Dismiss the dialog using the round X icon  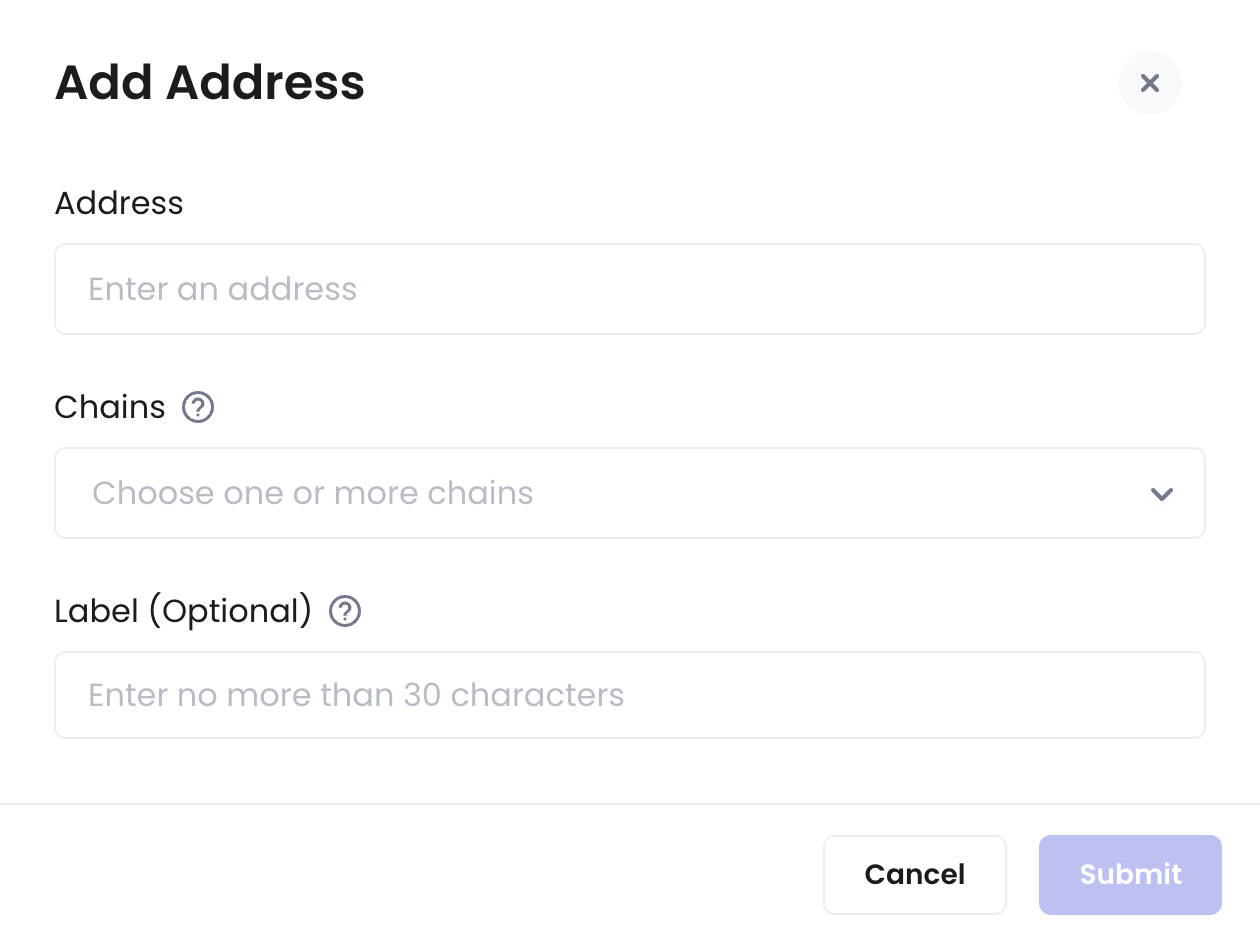coord(1150,83)
